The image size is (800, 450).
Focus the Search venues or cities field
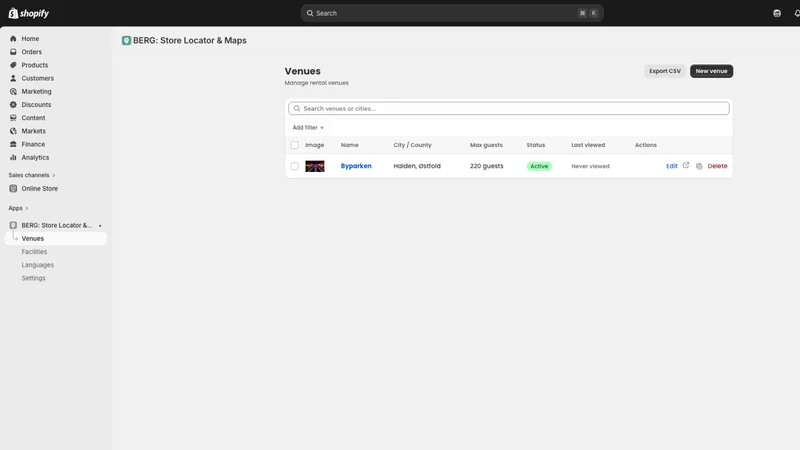(509, 108)
